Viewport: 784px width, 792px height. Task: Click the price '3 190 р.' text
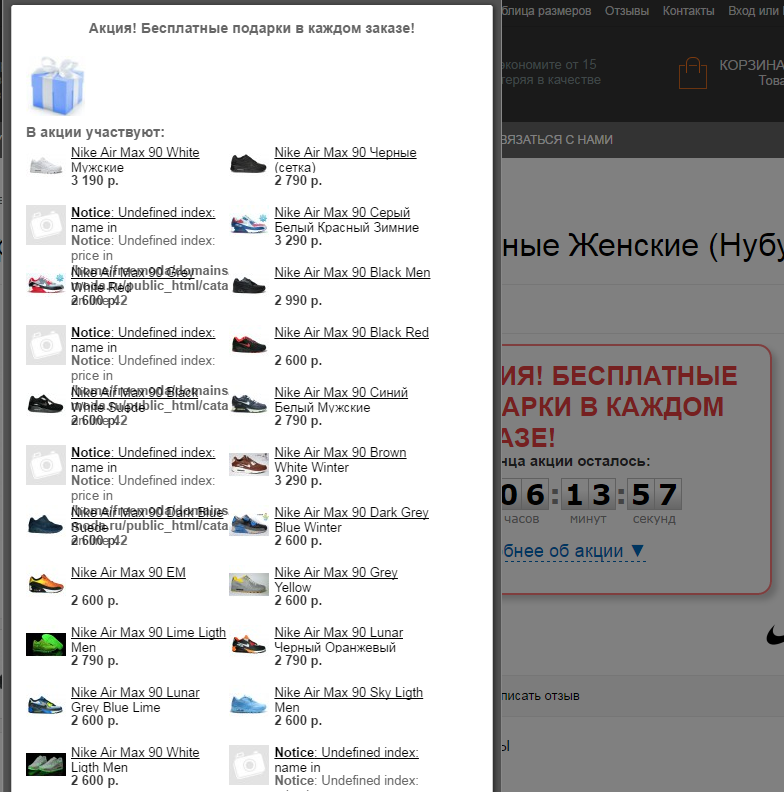pyautogui.click(x=94, y=180)
